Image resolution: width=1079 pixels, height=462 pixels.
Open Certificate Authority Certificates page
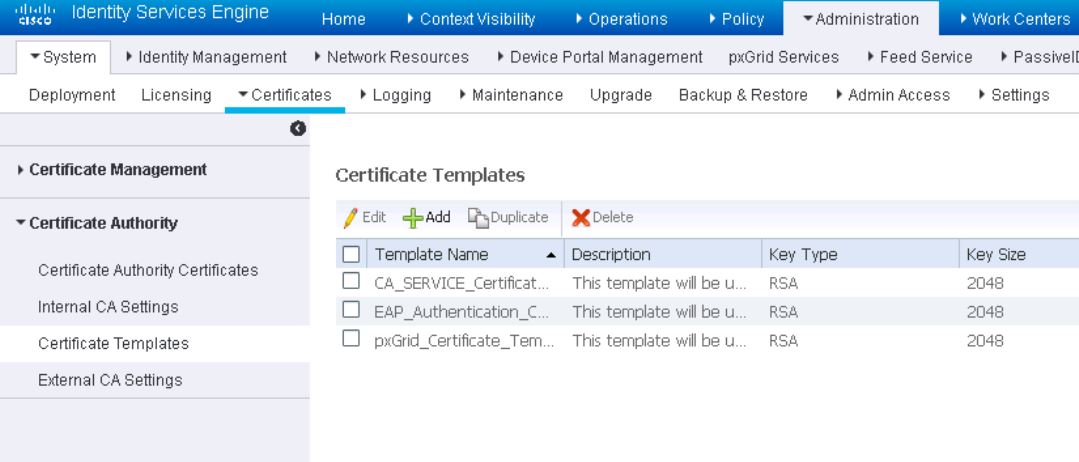coord(148,271)
